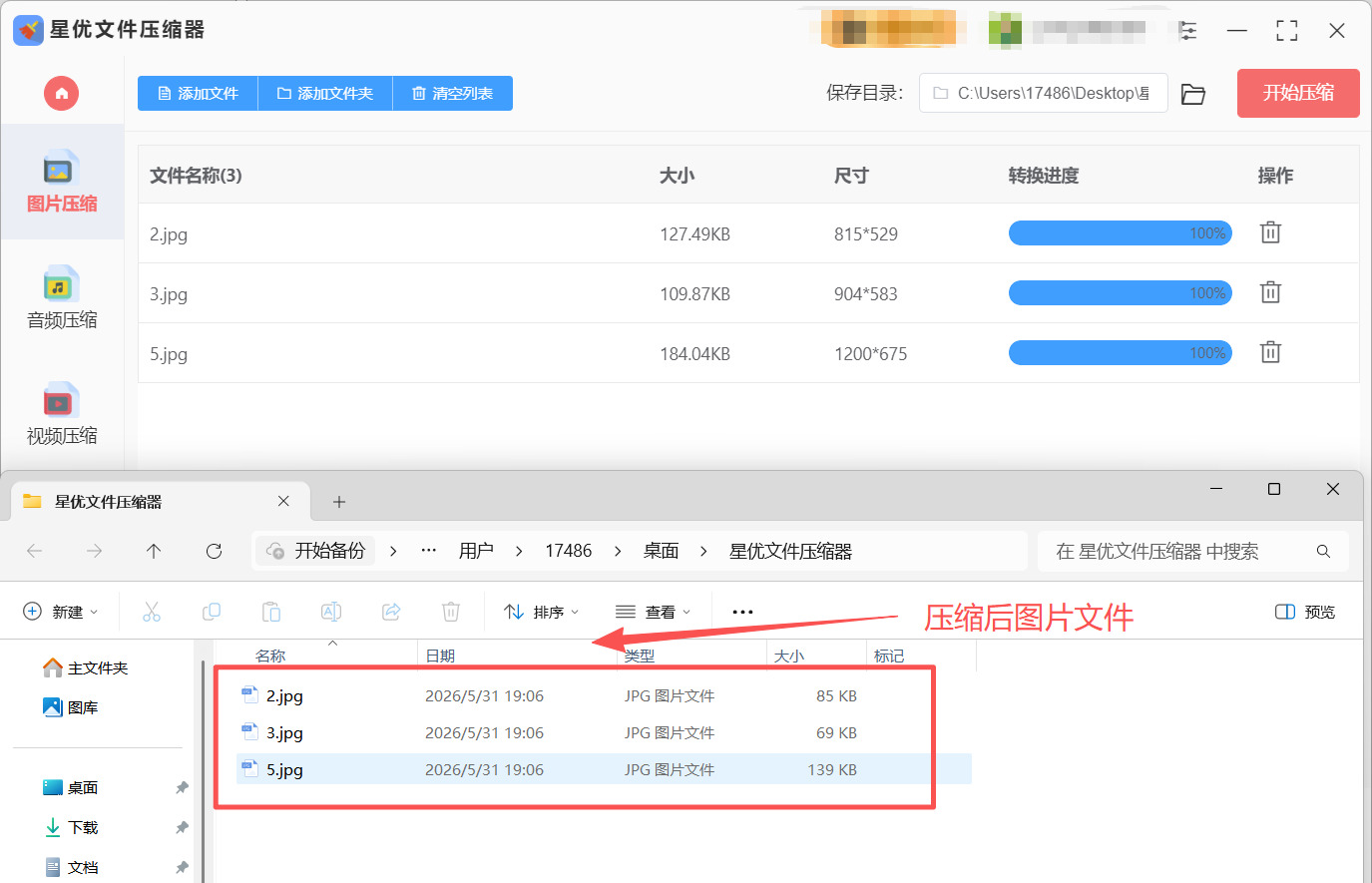Screen dimensions: 1372x883
Task: Unpin 桌面 using its pin icon
Action: click(182, 787)
